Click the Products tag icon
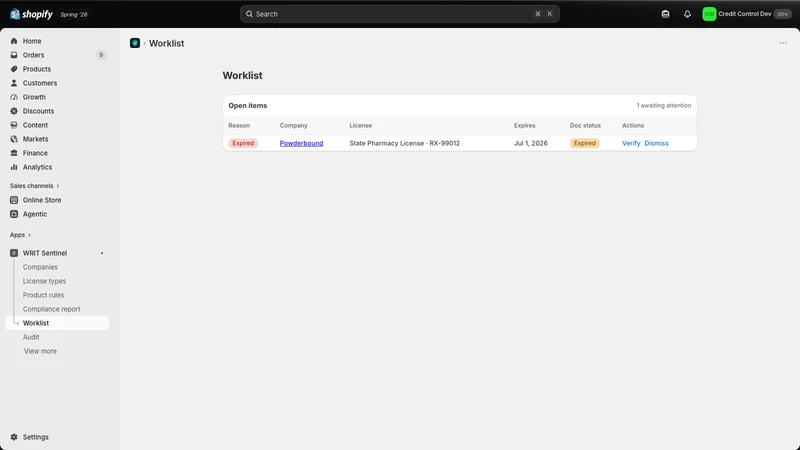The image size is (800, 450). [14, 69]
